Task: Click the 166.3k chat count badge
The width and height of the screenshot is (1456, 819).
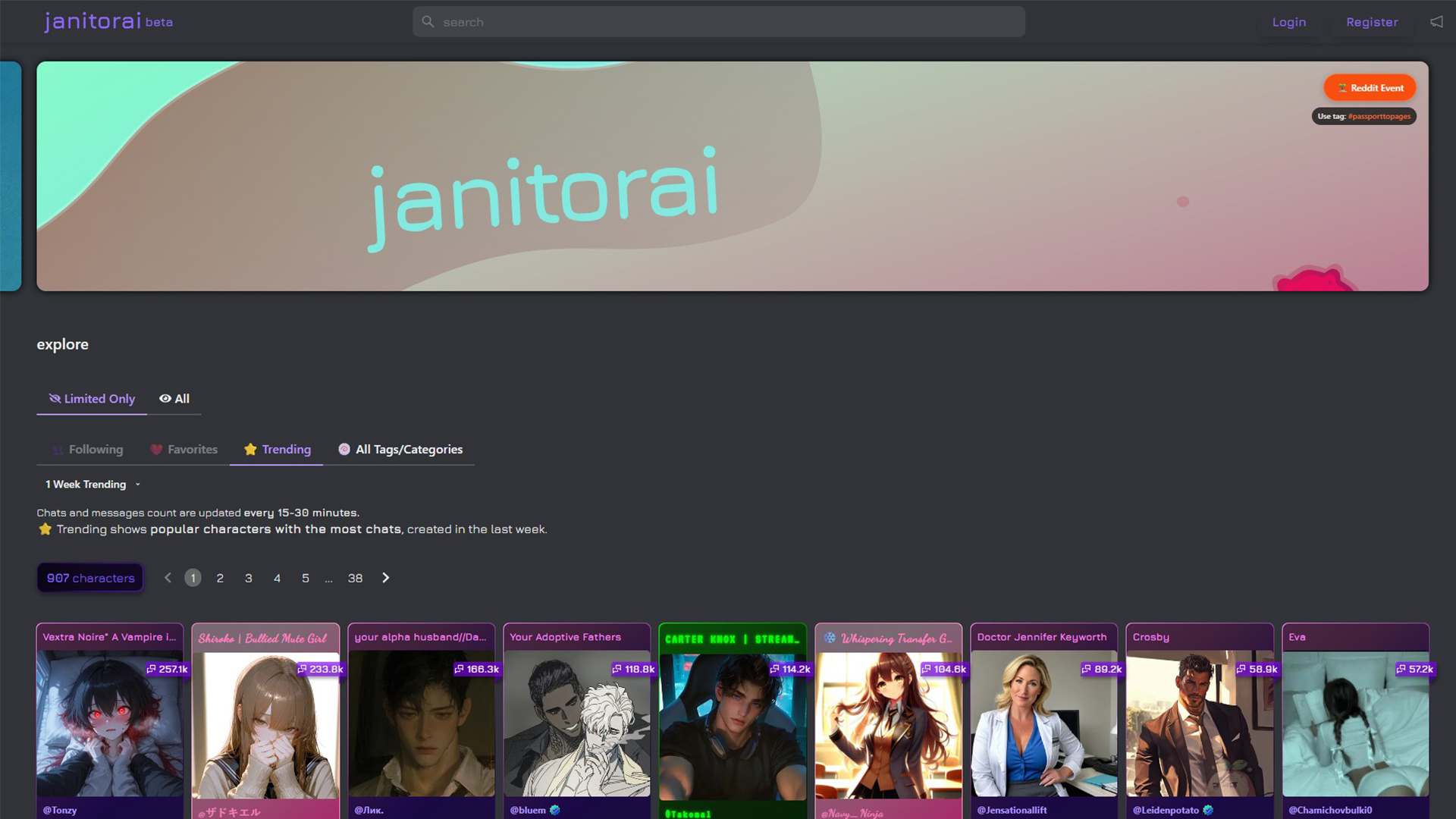Action: [x=477, y=669]
